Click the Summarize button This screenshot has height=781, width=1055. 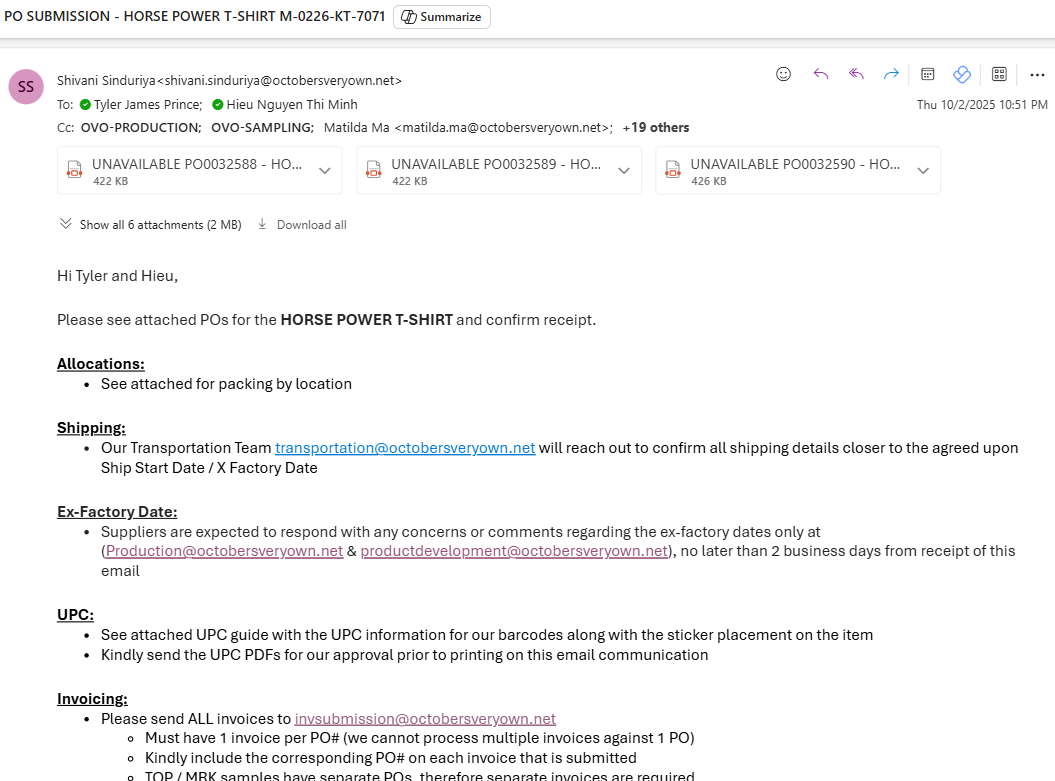pos(442,17)
